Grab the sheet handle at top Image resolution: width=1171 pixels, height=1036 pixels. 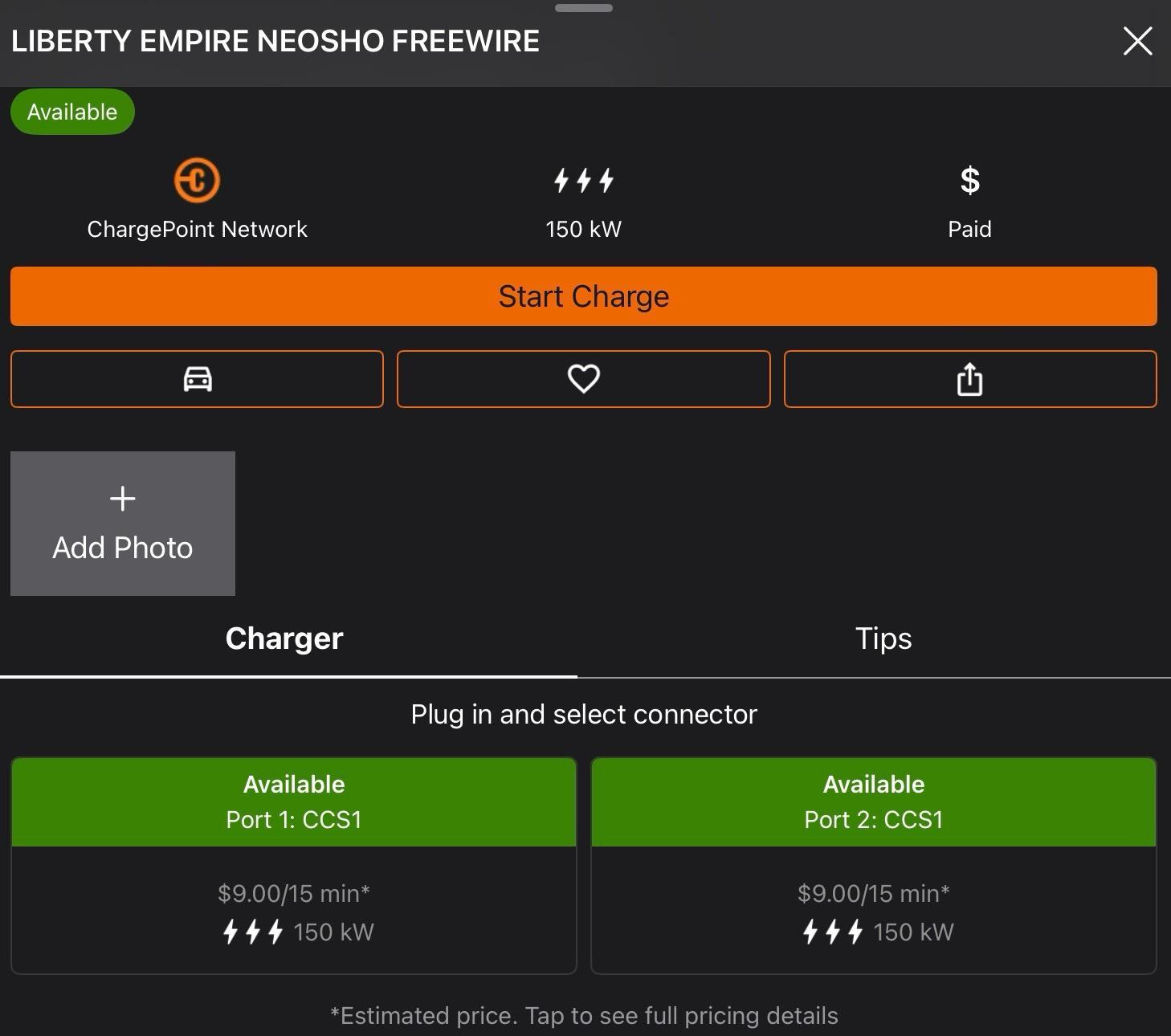click(584, 8)
